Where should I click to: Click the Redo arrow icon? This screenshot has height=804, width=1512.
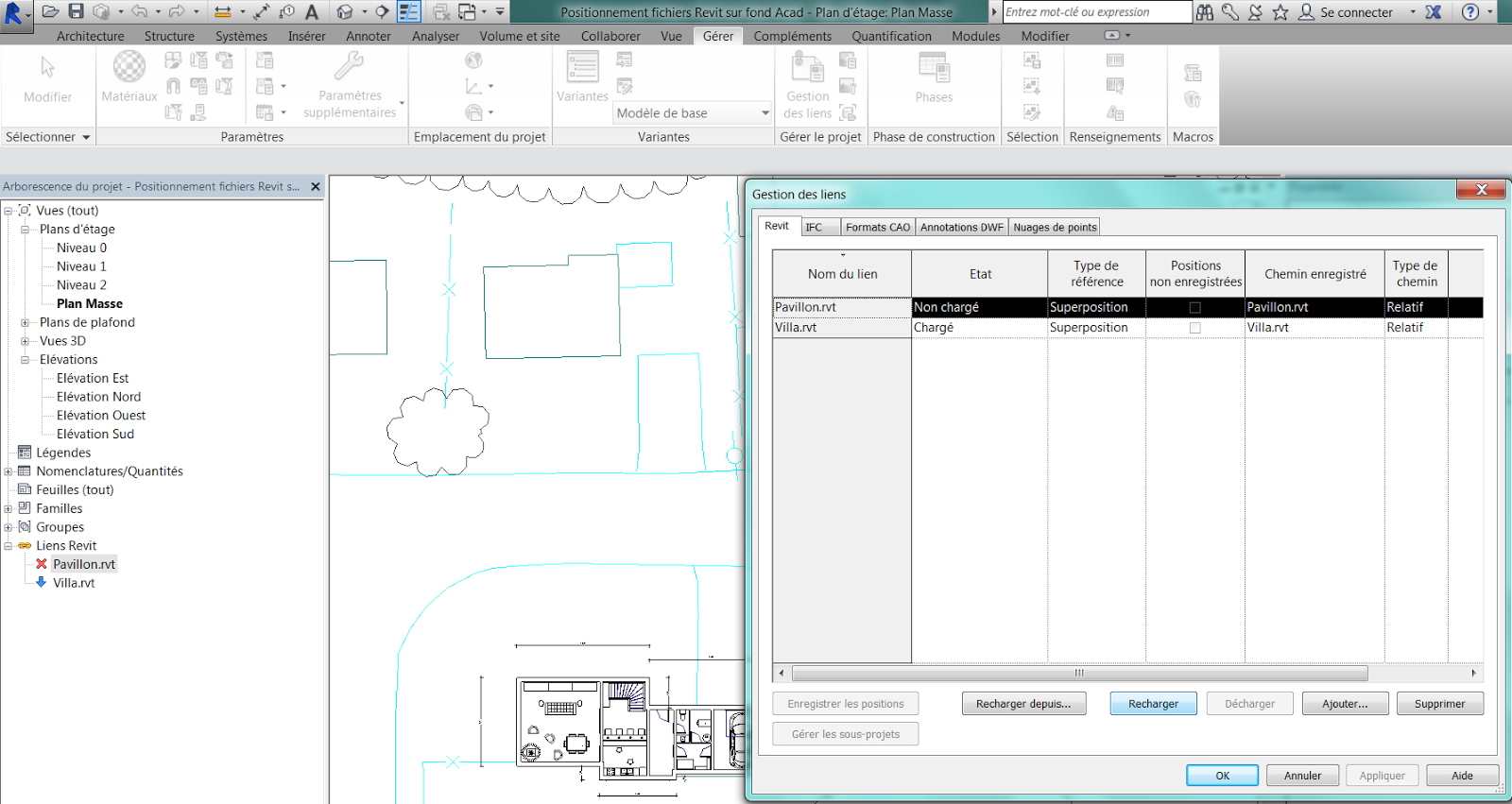(177, 12)
